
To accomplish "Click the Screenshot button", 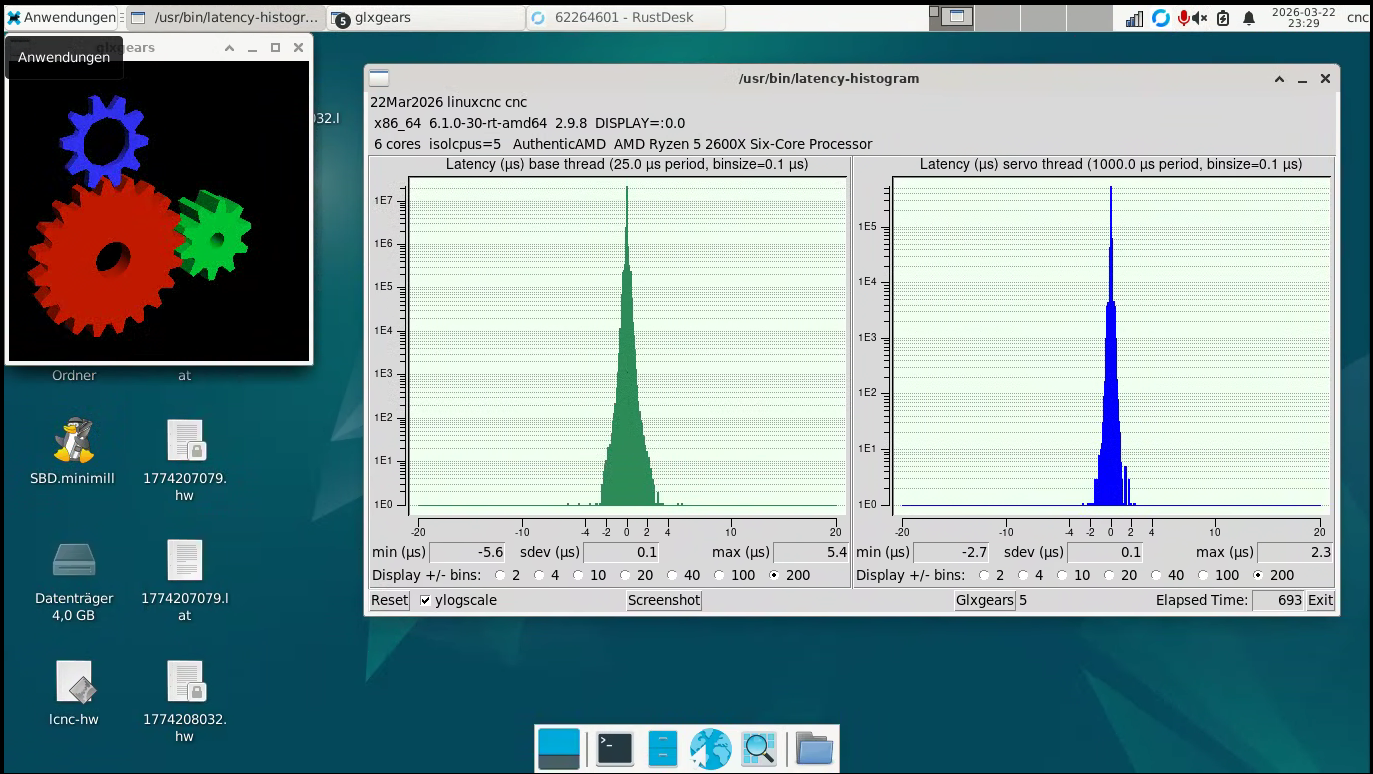I will click(664, 600).
